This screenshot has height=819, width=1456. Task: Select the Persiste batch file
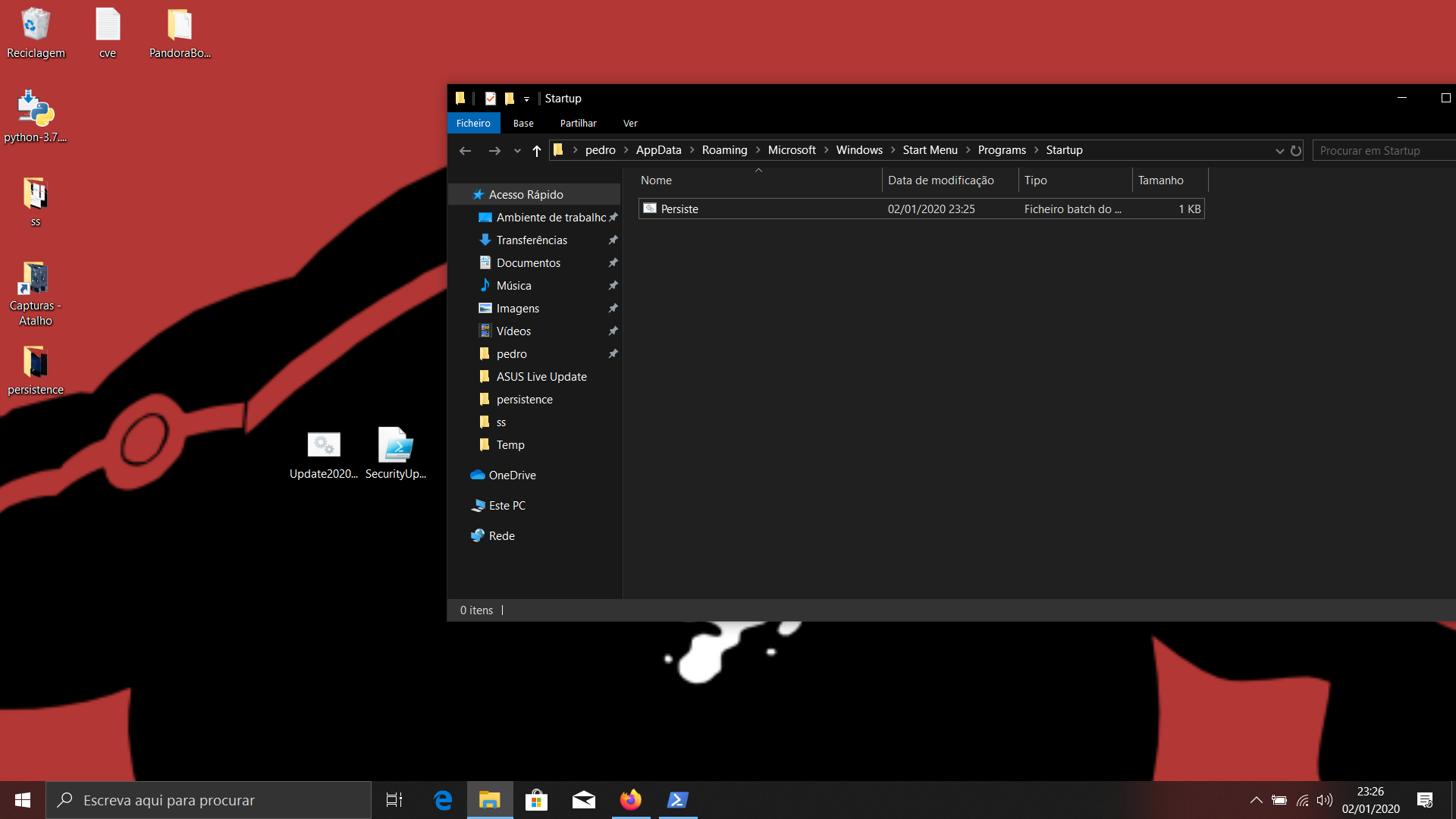point(679,209)
